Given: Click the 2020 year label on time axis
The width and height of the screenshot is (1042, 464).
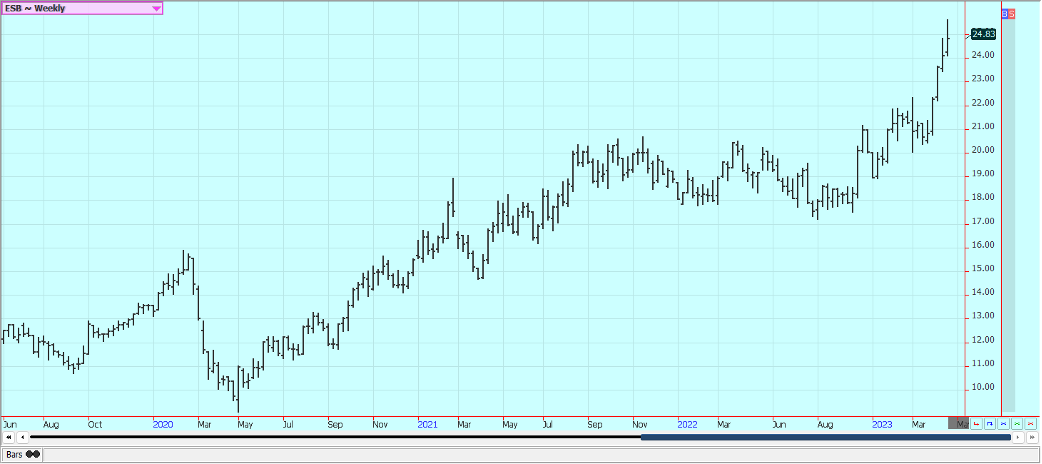Looking at the screenshot, I should click(x=163, y=424).
